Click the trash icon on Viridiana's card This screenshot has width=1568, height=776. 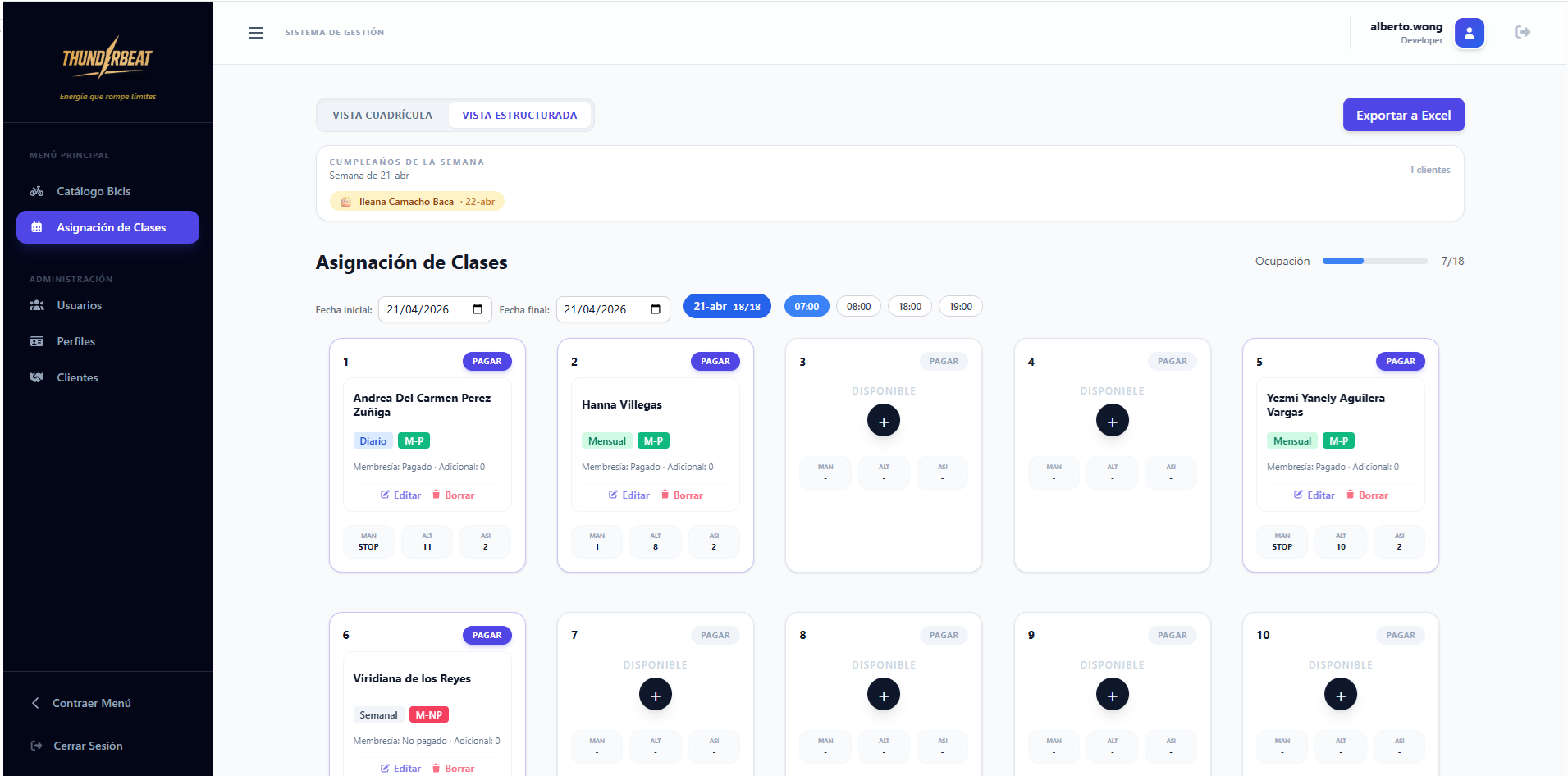[x=437, y=768]
